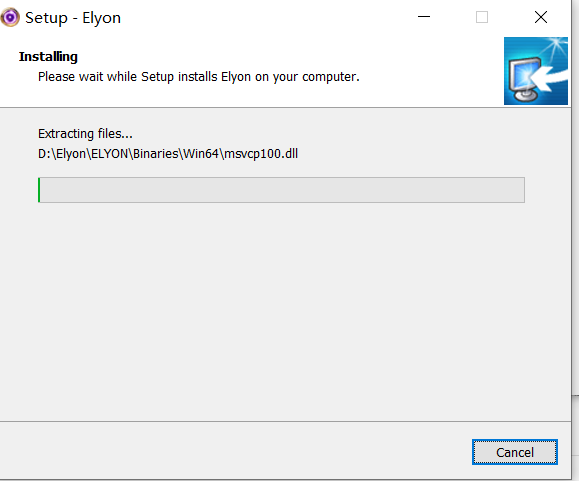Minimize the Setup - Elyon window

424,17
